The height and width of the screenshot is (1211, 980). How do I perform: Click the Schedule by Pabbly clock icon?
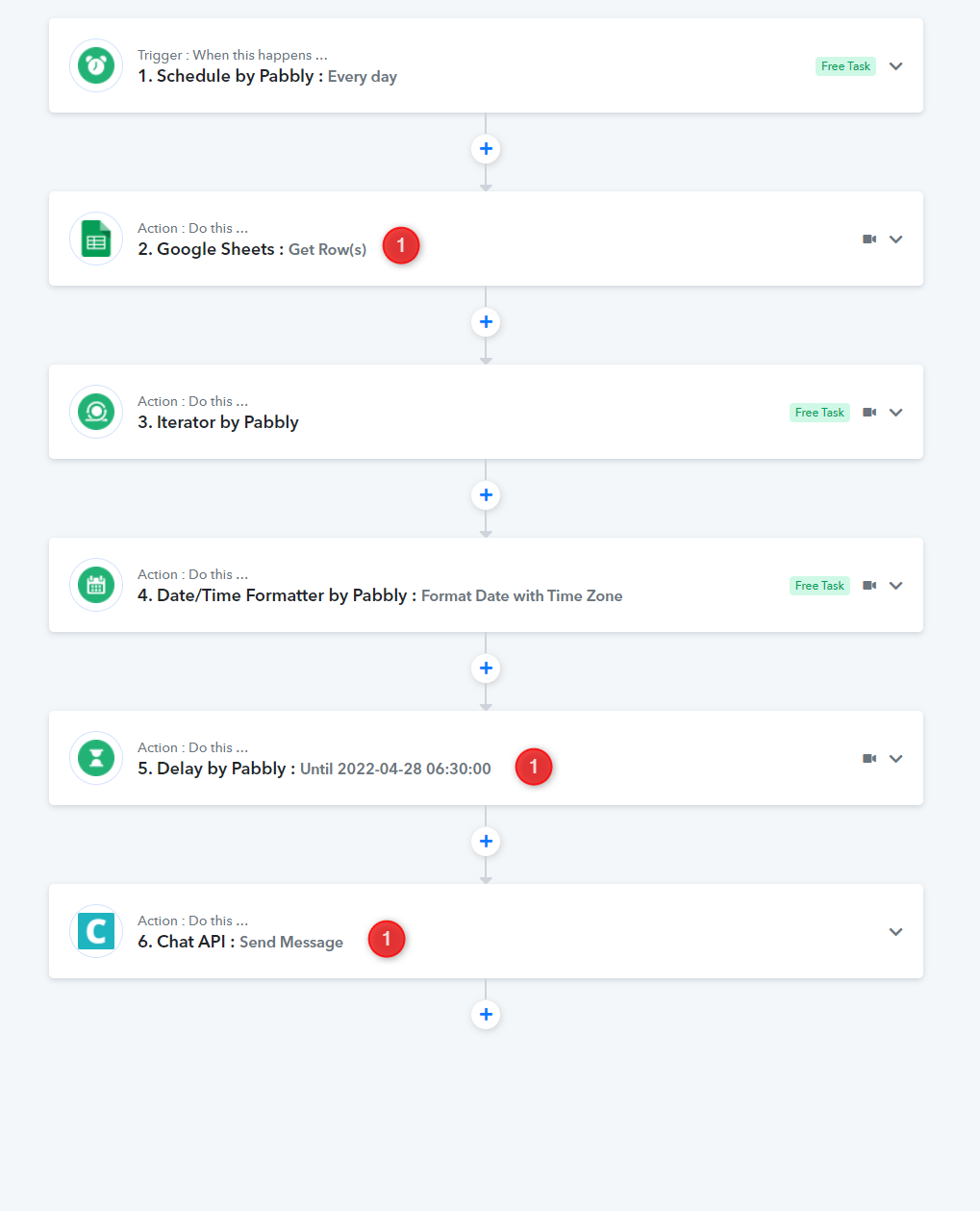click(96, 65)
